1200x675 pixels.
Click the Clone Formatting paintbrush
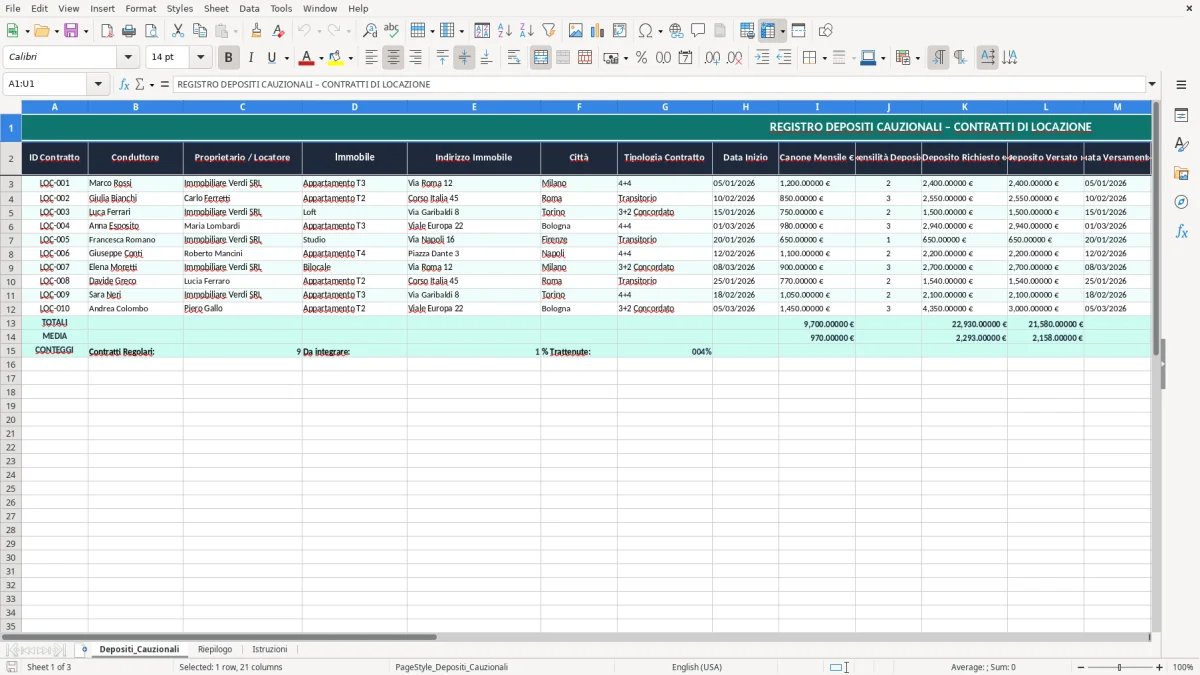[256, 31]
